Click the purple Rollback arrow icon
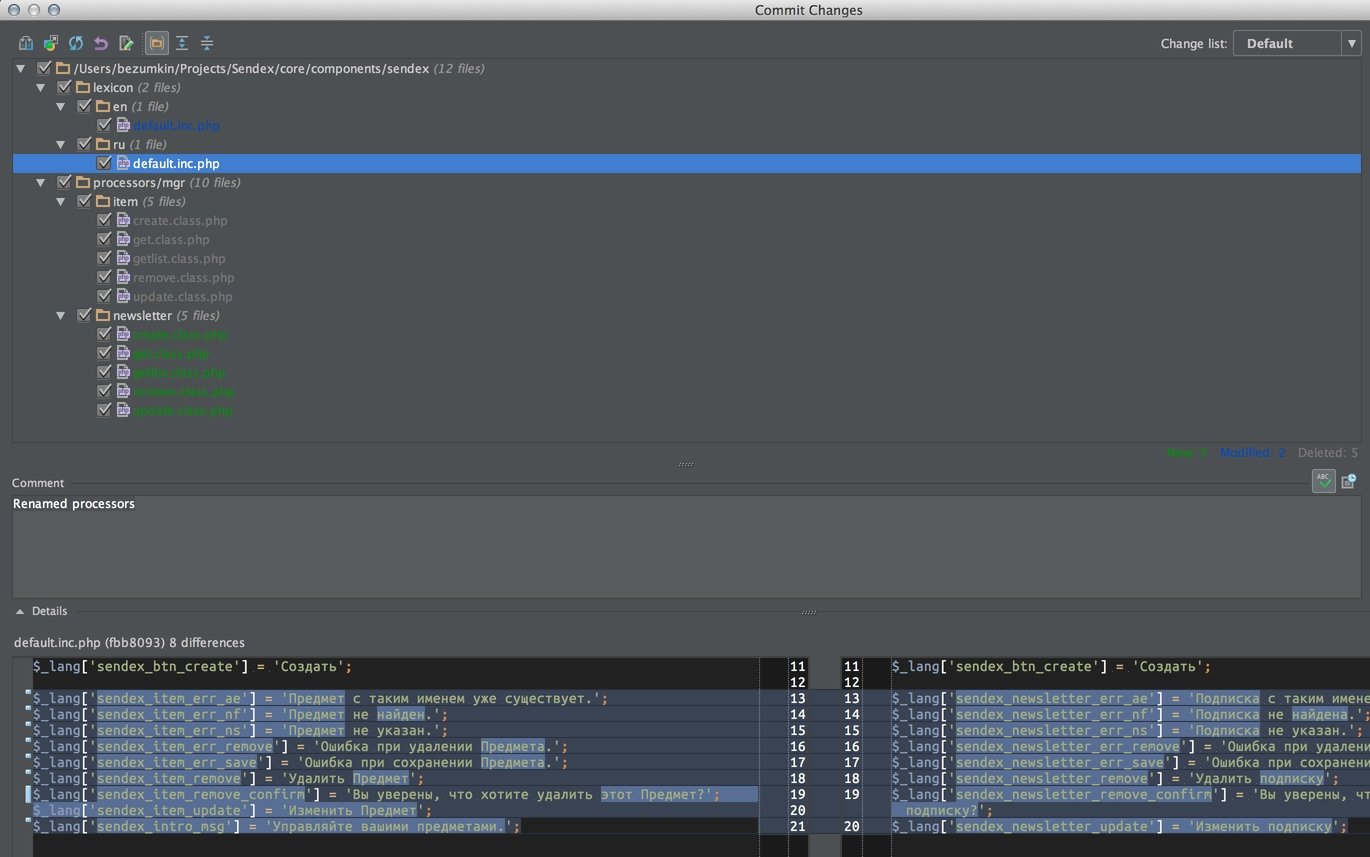1370x857 pixels. 101,43
